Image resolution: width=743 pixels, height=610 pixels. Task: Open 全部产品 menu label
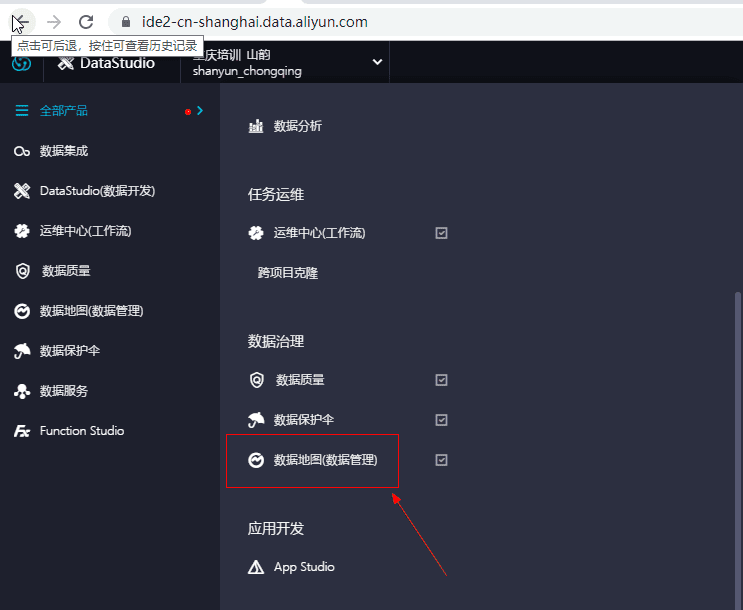63,111
